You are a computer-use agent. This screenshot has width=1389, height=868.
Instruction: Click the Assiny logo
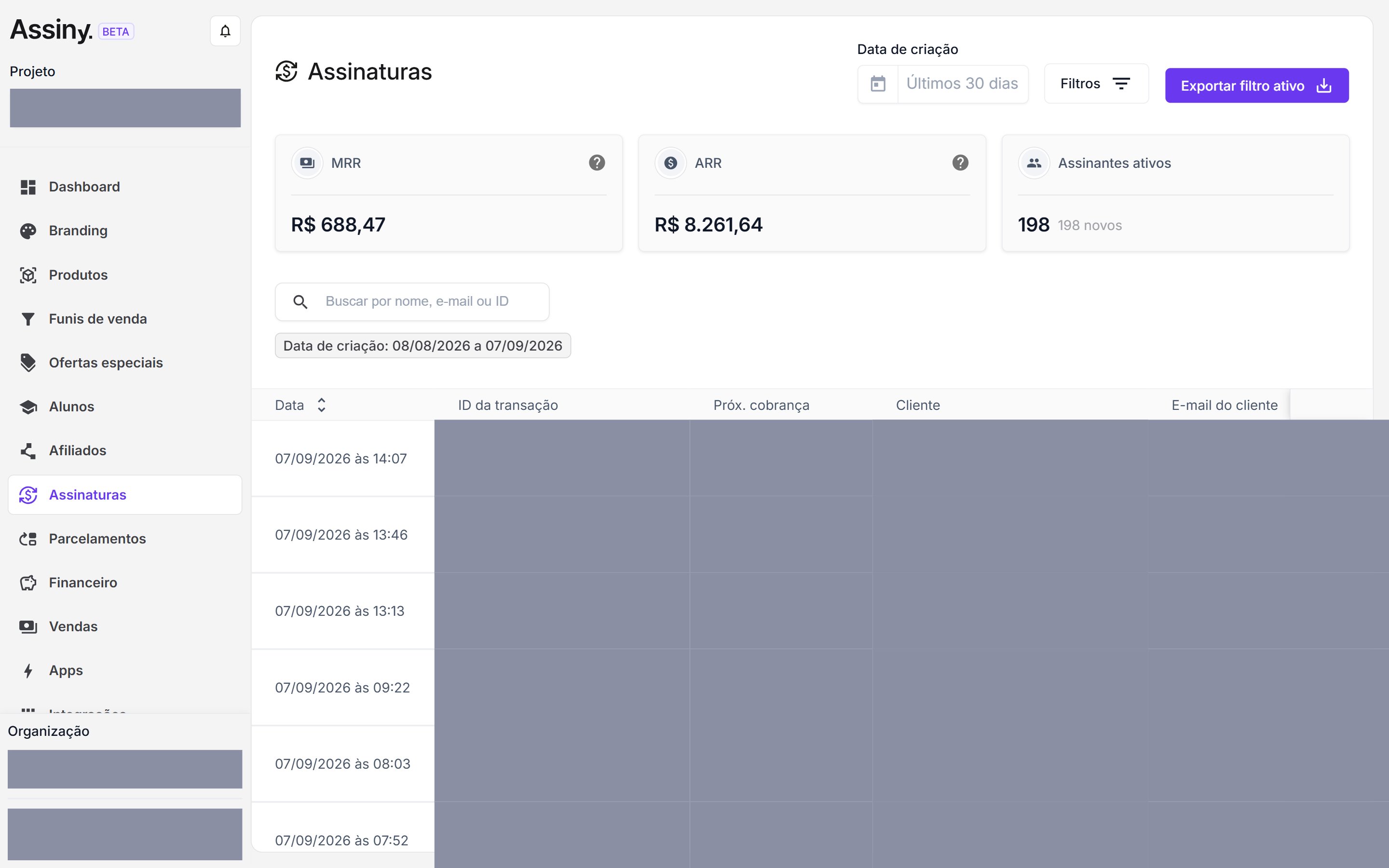point(51,30)
